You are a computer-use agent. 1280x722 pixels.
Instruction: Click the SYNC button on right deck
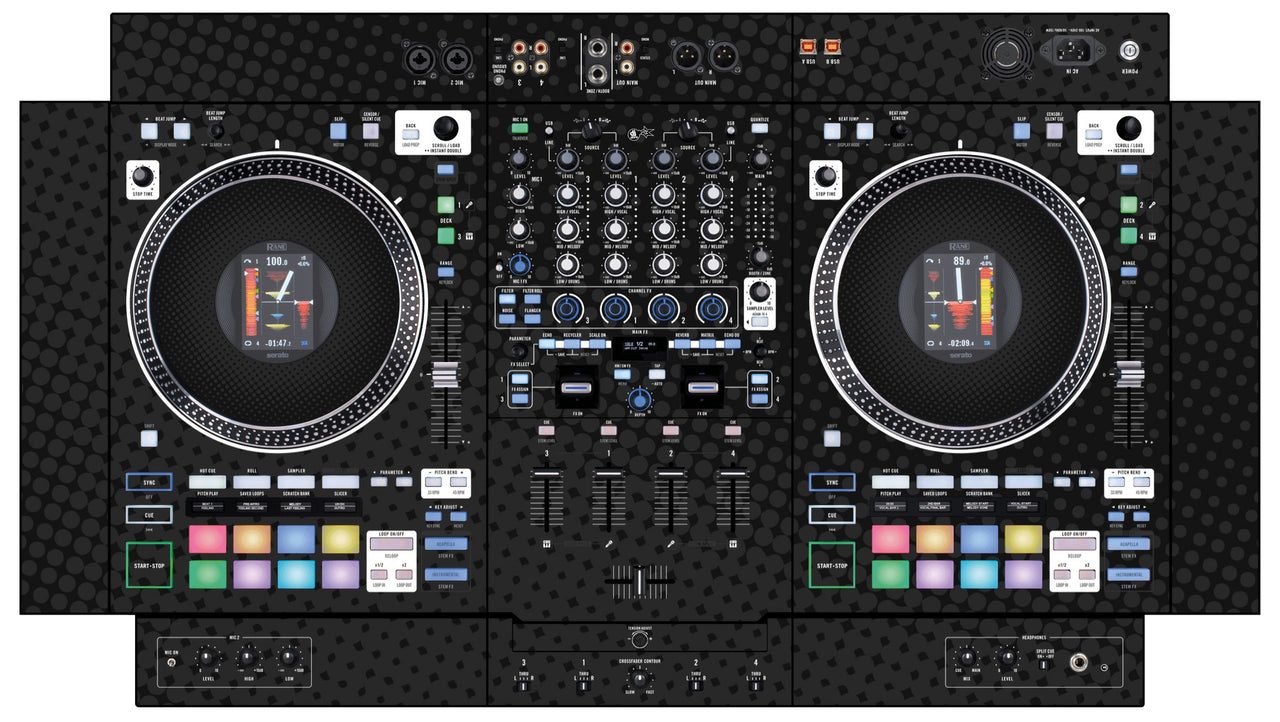click(x=832, y=482)
